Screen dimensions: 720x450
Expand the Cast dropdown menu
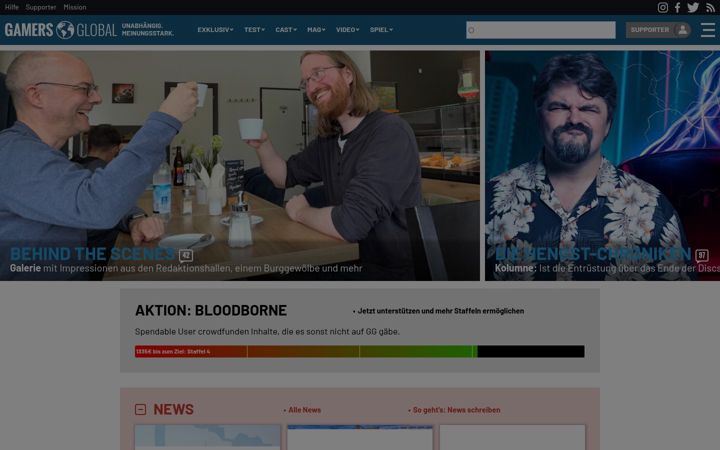pyautogui.click(x=286, y=30)
